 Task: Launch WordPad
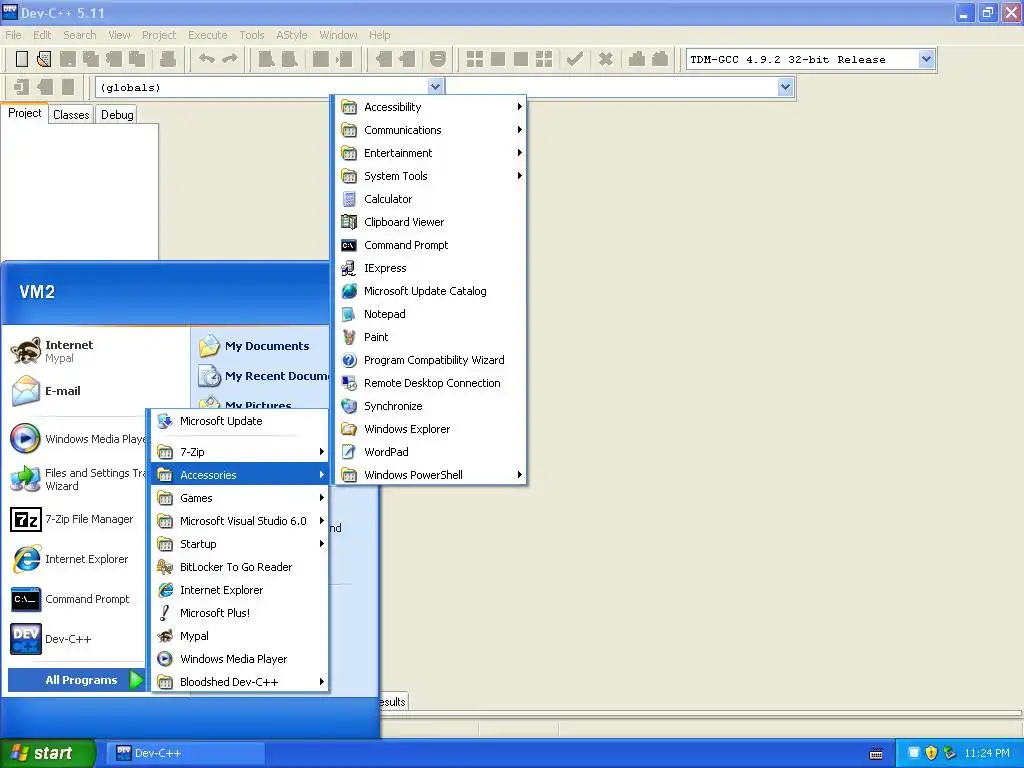click(x=430, y=452)
